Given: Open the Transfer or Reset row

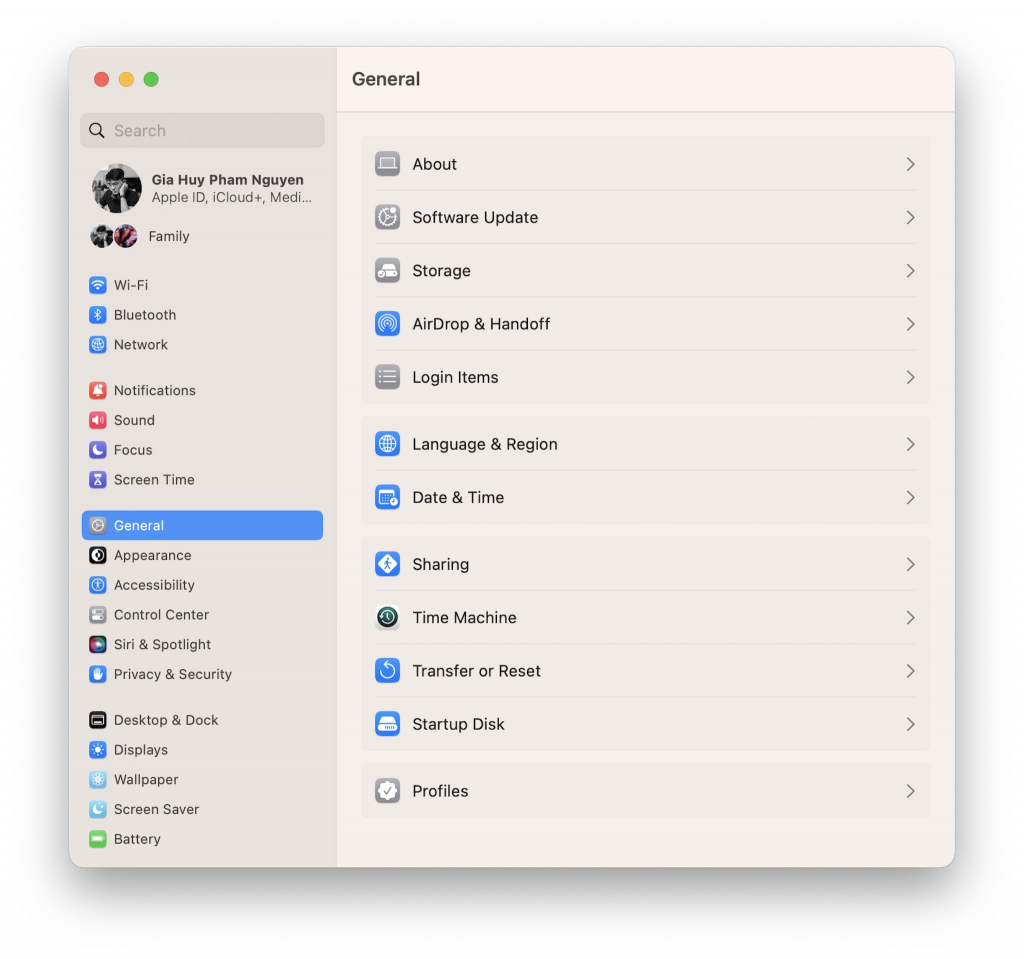Looking at the screenshot, I should (x=645, y=671).
